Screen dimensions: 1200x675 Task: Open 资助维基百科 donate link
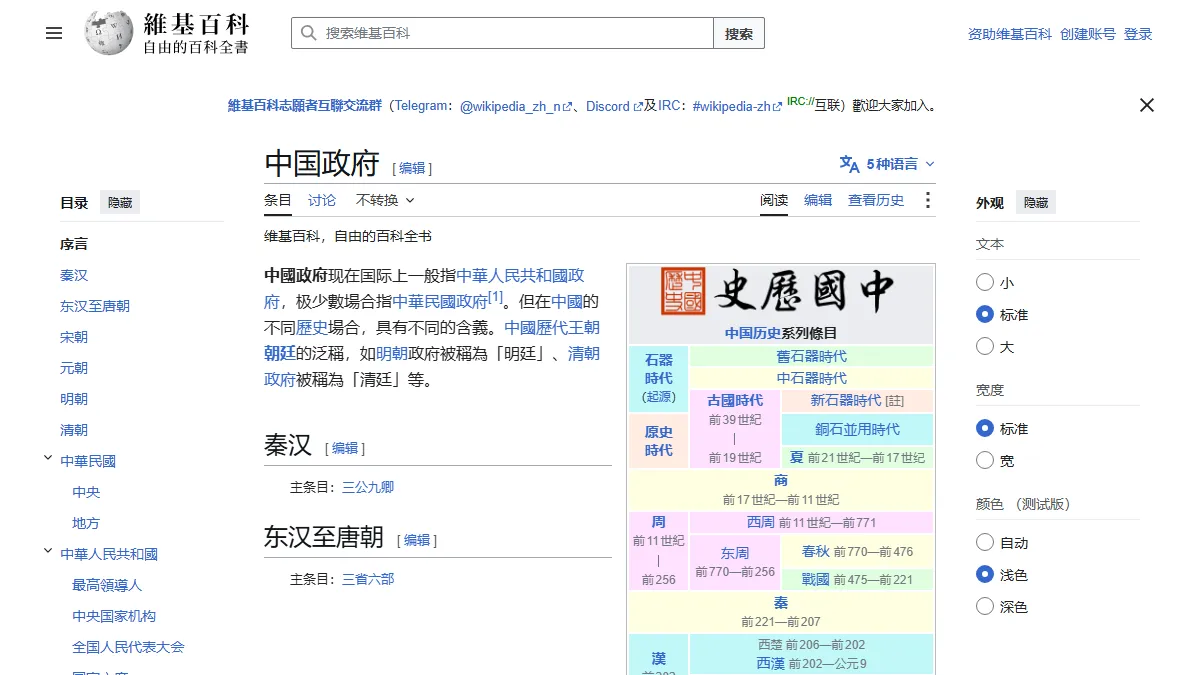pyautogui.click(x=1010, y=34)
